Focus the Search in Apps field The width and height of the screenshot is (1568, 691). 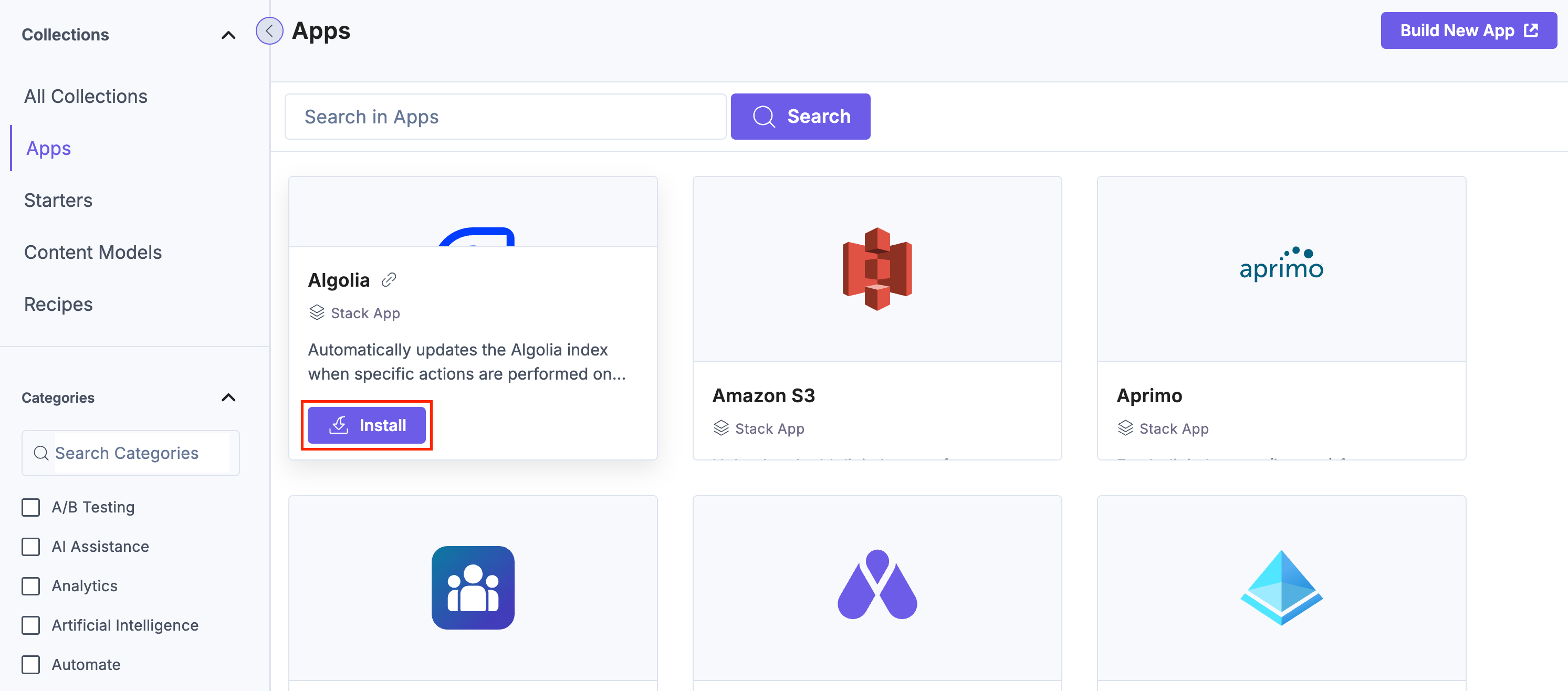click(x=505, y=116)
